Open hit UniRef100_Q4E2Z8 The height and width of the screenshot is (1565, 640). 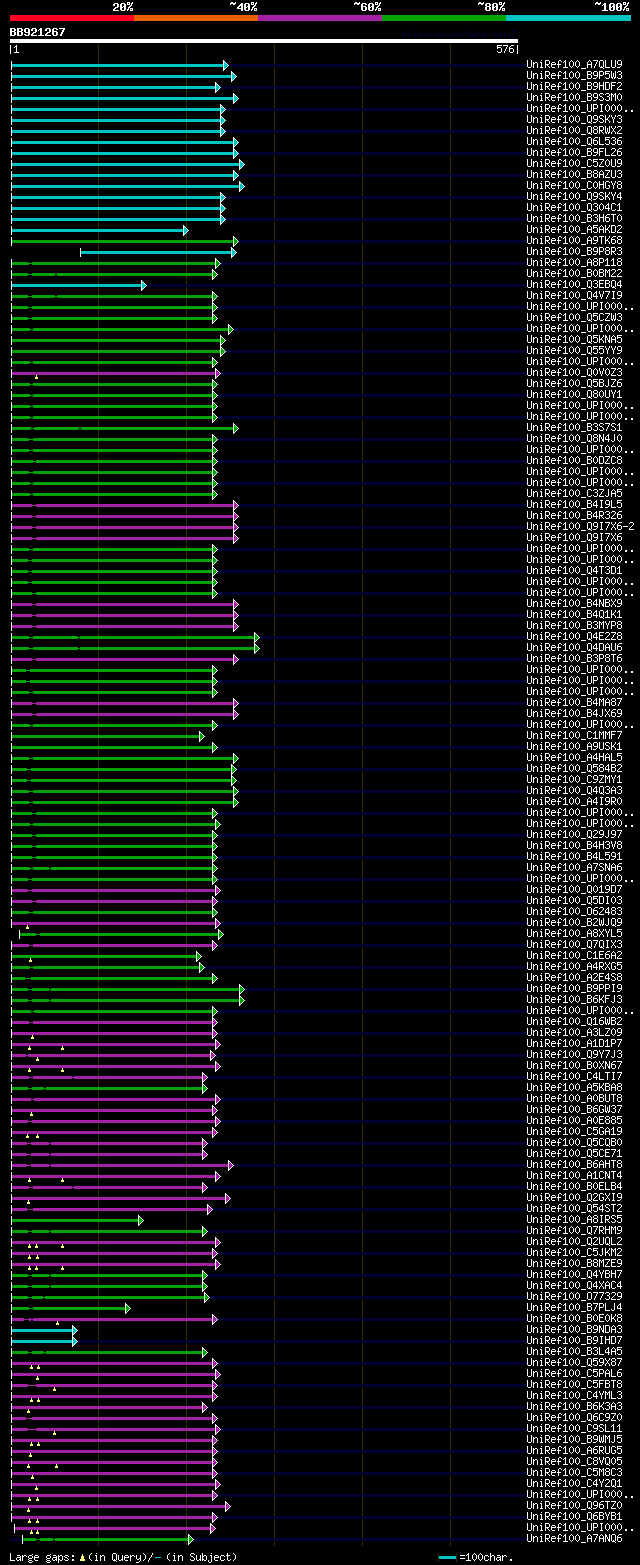(x=574, y=636)
